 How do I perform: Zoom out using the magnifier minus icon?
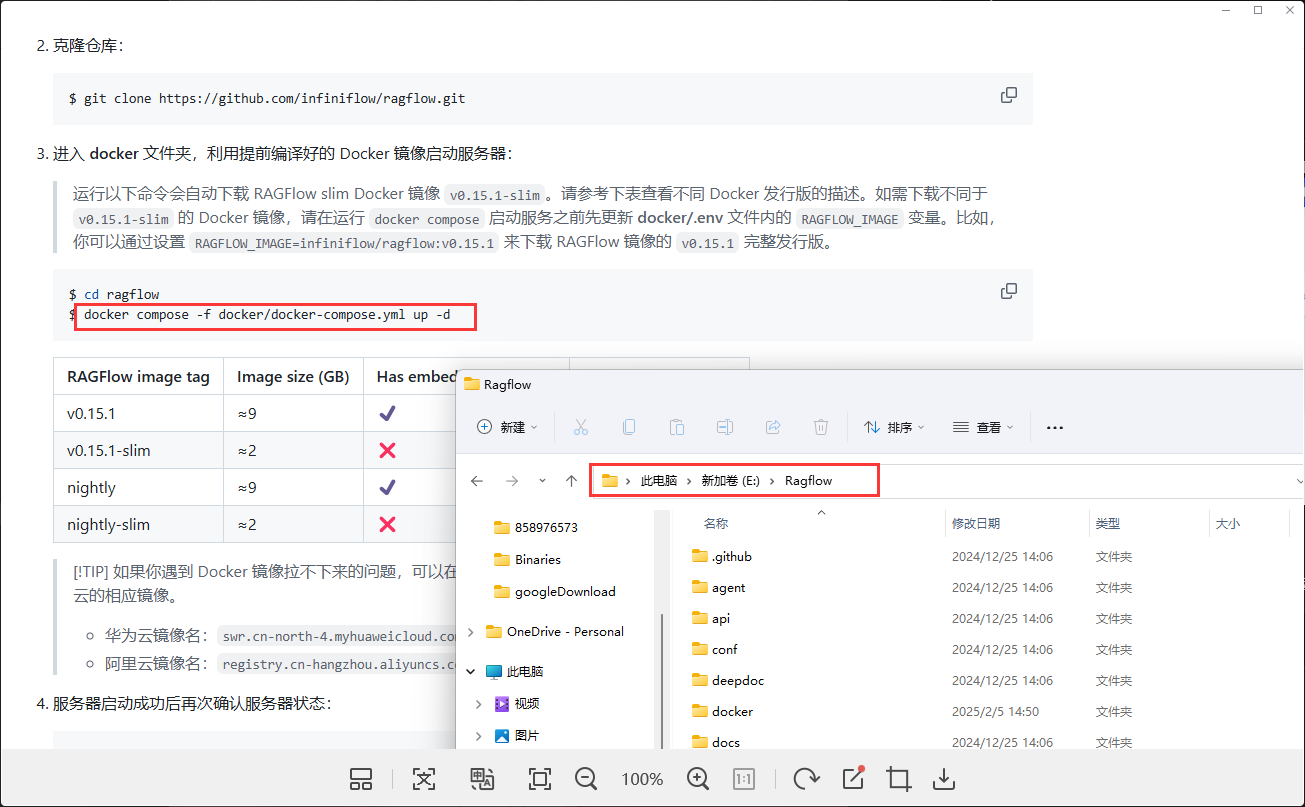(586, 779)
